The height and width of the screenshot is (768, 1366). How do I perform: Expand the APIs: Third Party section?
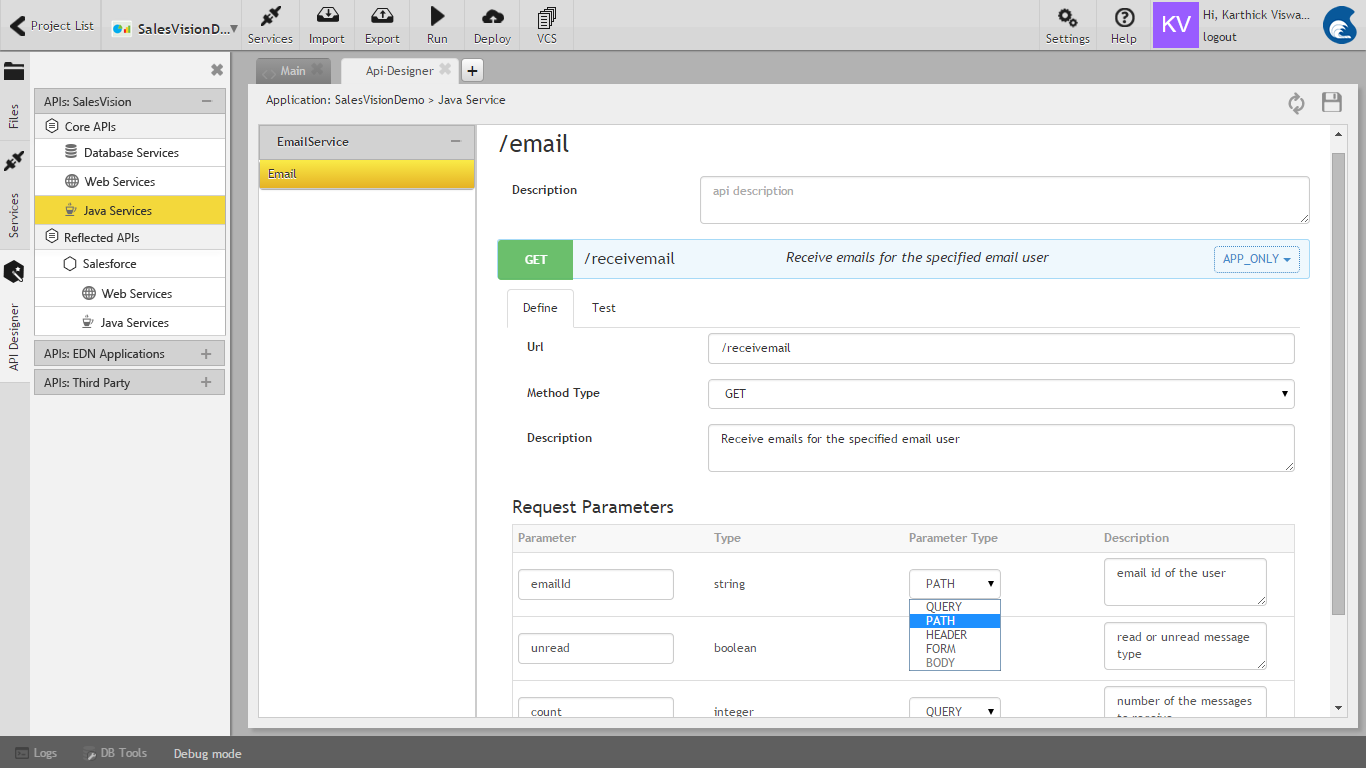[x=206, y=382]
